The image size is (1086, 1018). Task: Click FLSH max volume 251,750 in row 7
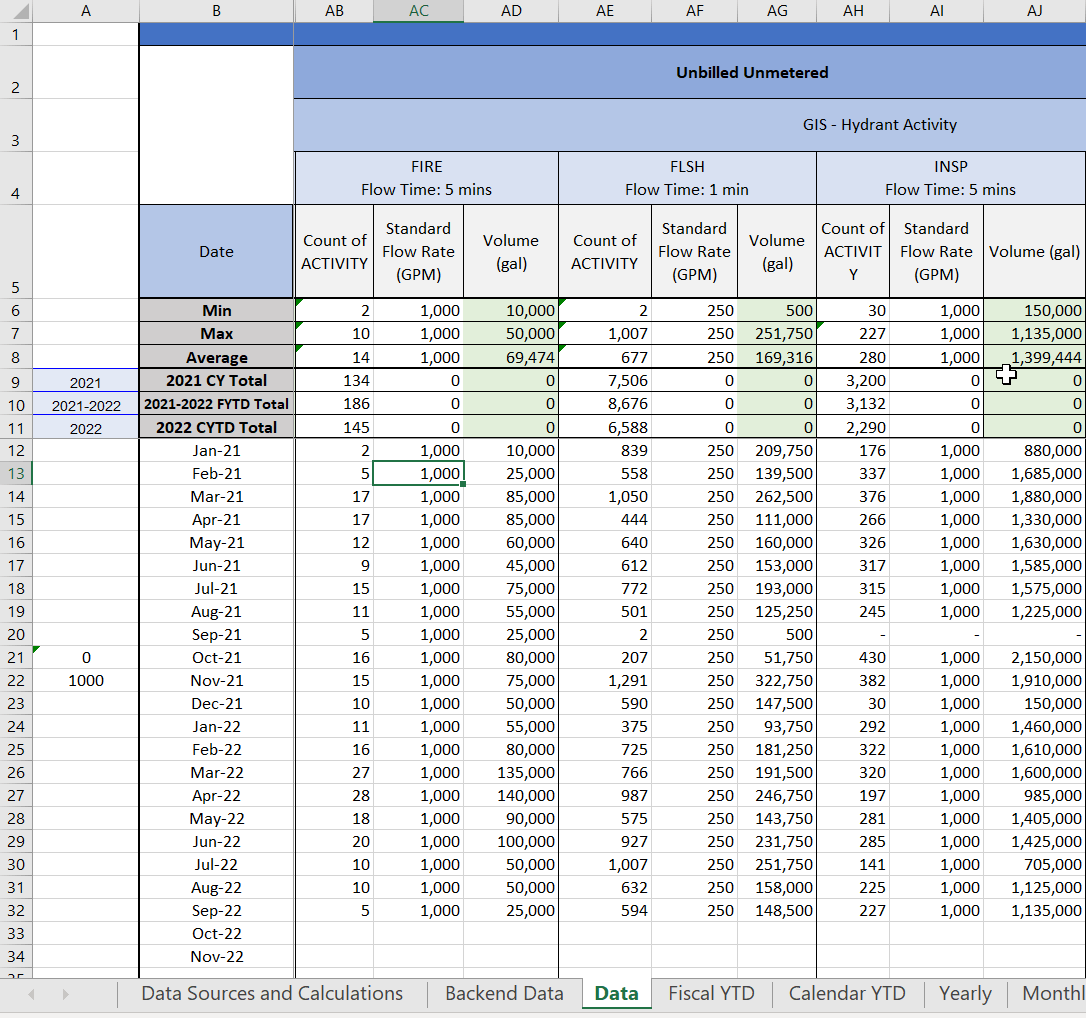pyautogui.click(x=777, y=334)
